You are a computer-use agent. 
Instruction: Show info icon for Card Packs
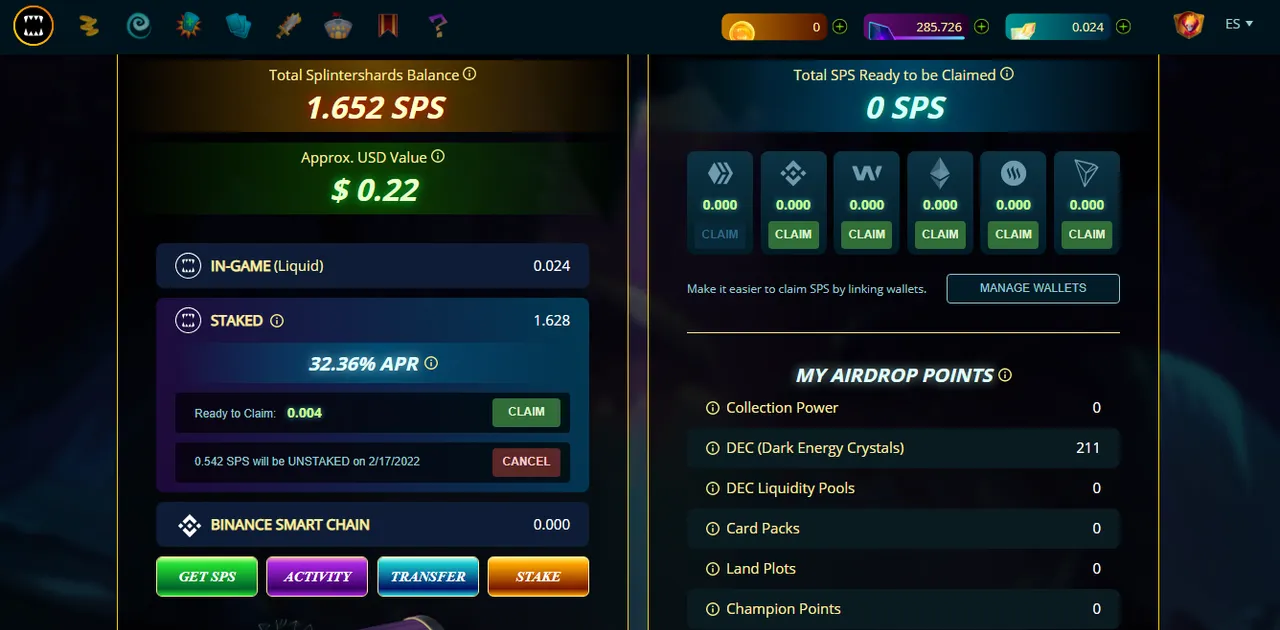(713, 529)
